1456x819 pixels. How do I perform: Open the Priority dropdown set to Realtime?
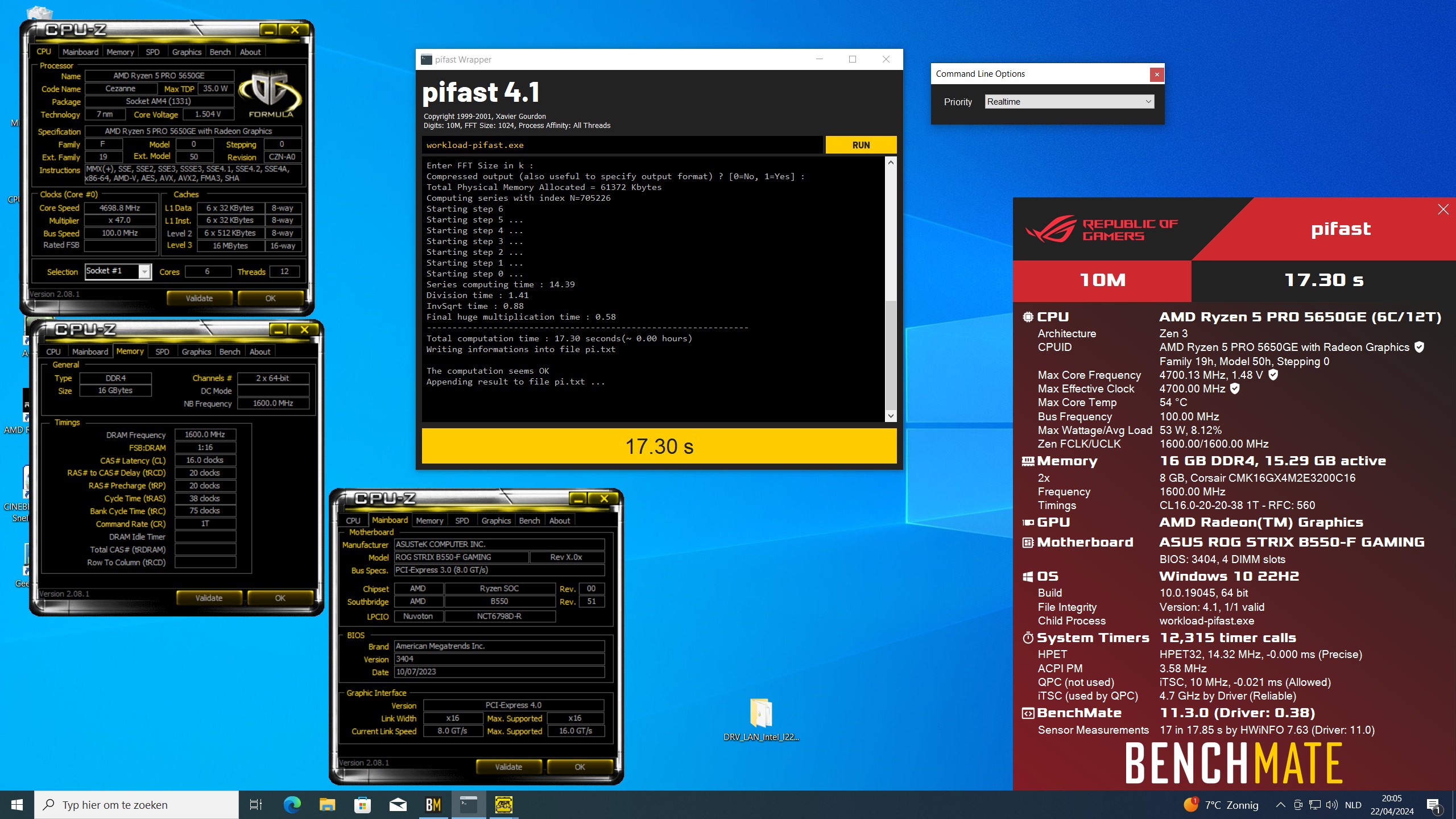coord(1069,102)
